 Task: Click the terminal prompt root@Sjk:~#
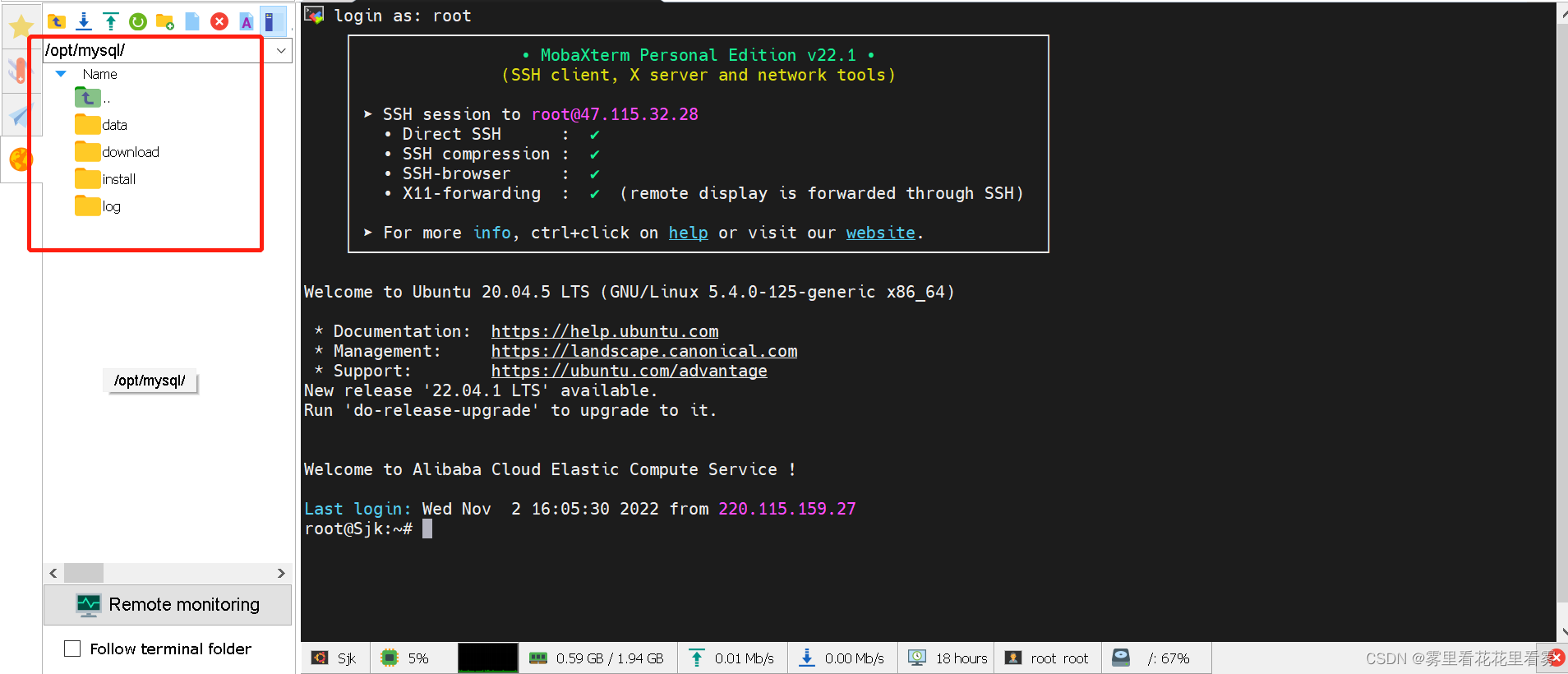pos(358,529)
